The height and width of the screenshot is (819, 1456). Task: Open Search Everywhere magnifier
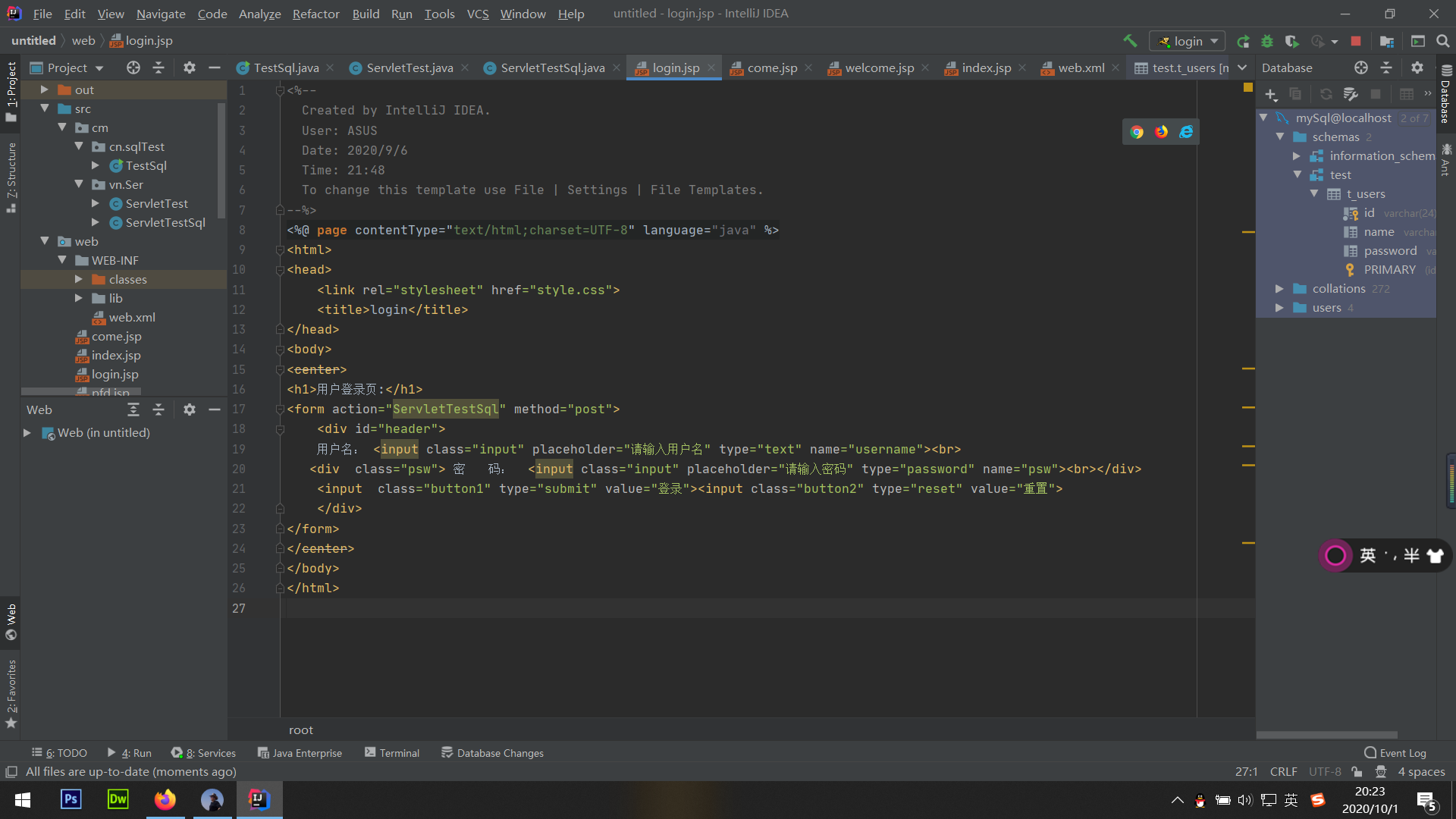(1443, 41)
